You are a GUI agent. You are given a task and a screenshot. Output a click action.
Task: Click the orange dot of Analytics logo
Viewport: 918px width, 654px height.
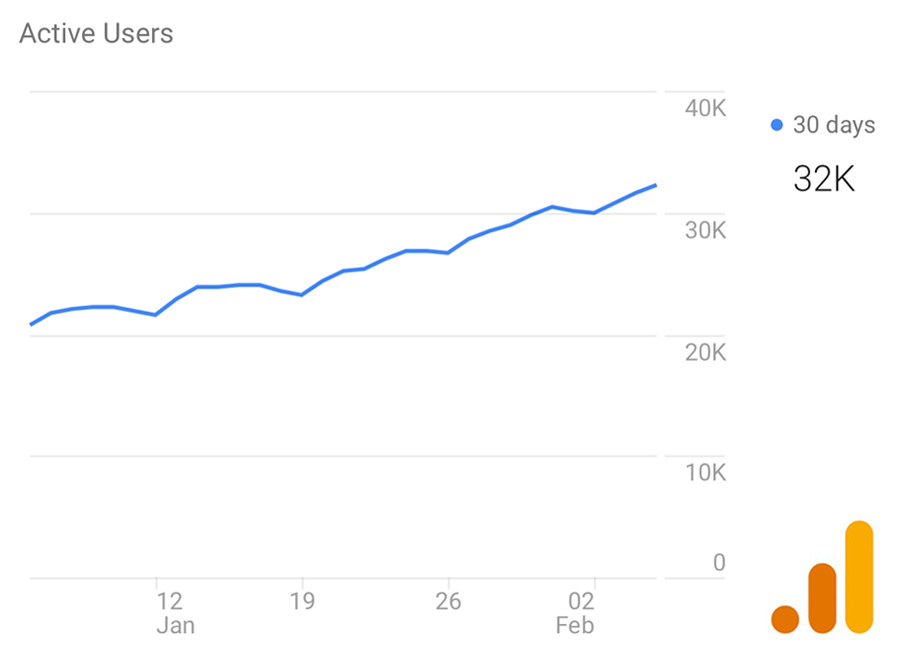pyautogui.click(x=785, y=619)
